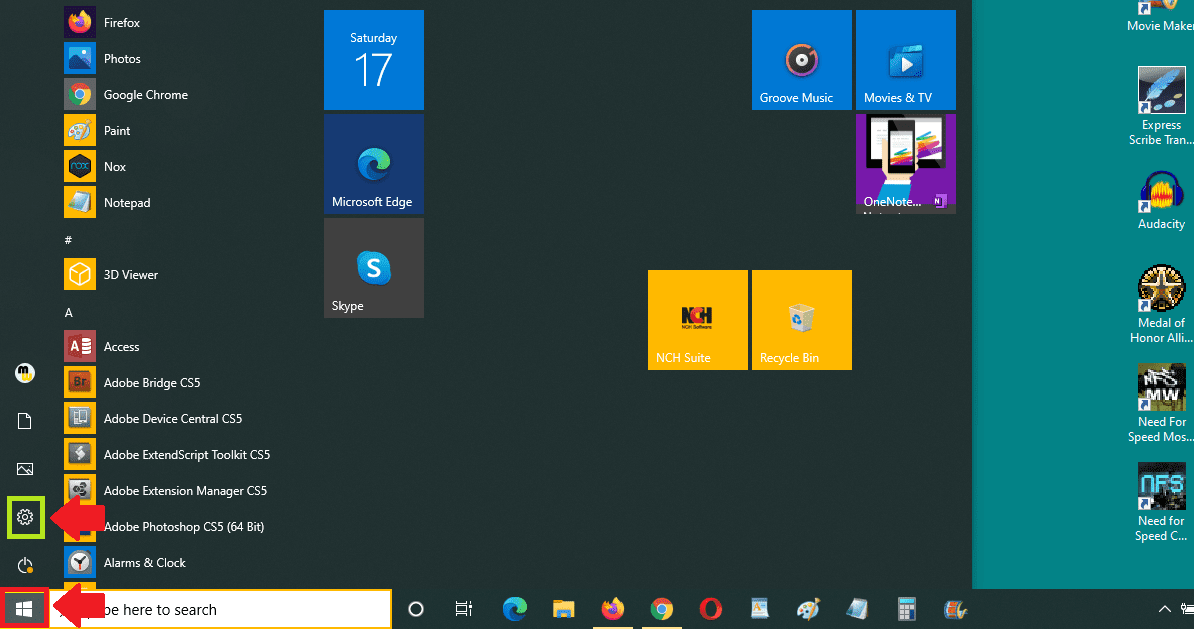Select Medal of Honor desktop shortcut
Viewport: 1194px width, 629px height.
pos(1161,304)
